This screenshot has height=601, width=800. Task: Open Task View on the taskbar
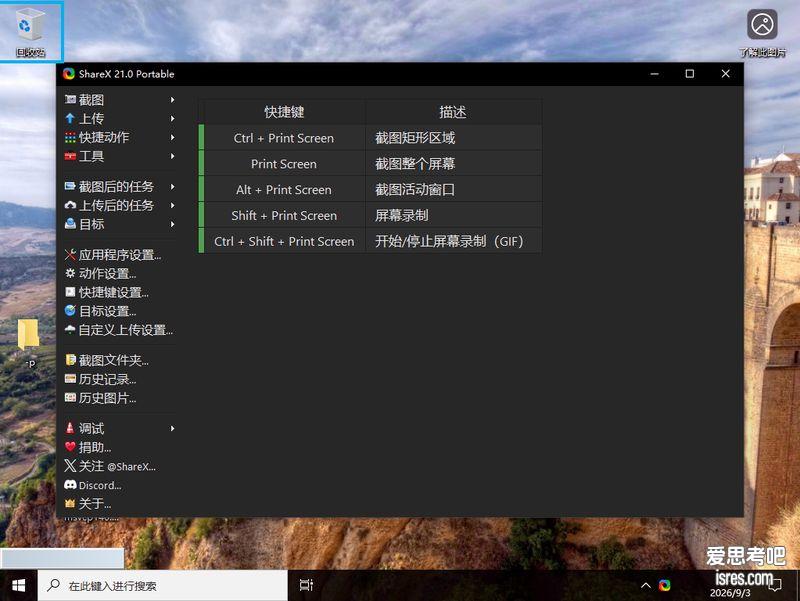click(x=306, y=585)
